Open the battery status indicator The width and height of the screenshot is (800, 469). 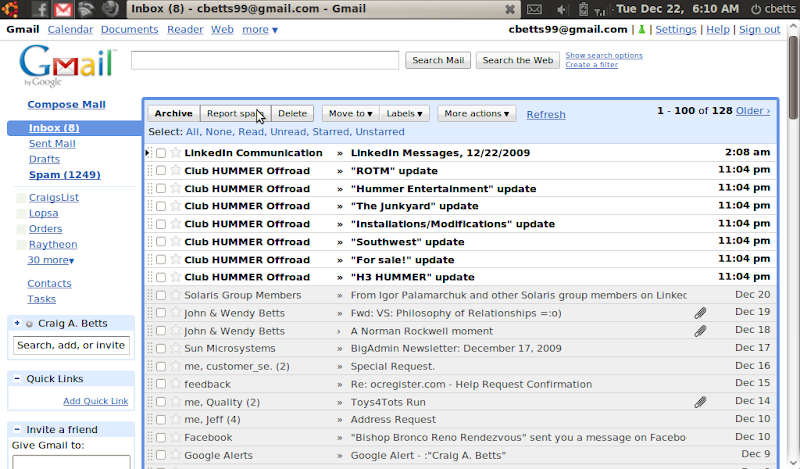tap(584, 9)
